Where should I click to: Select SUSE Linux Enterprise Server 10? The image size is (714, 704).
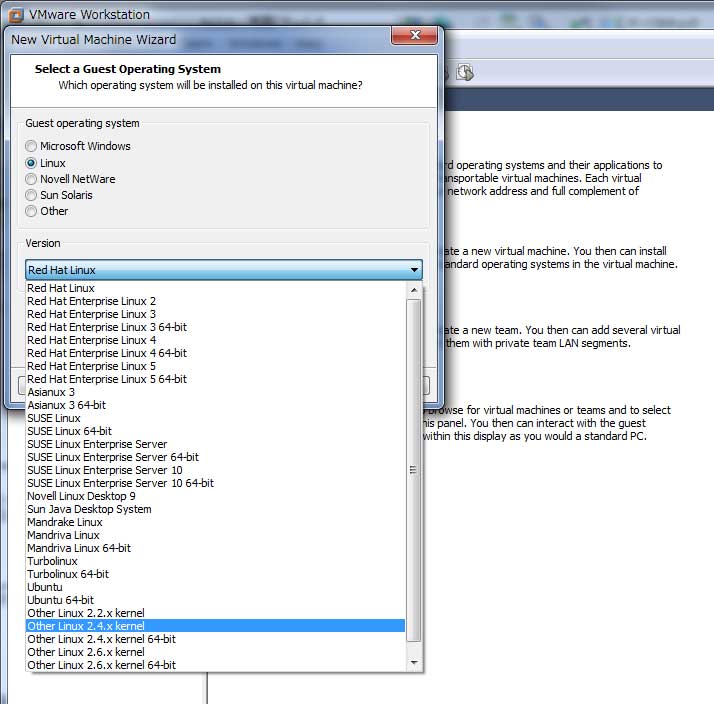[215, 469]
